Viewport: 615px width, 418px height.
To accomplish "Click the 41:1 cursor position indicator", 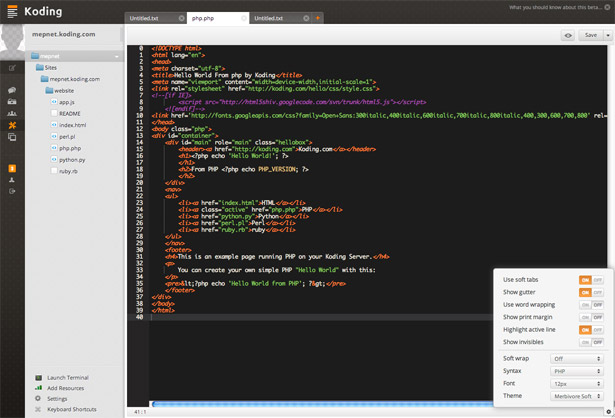I will click(x=140, y=412).
